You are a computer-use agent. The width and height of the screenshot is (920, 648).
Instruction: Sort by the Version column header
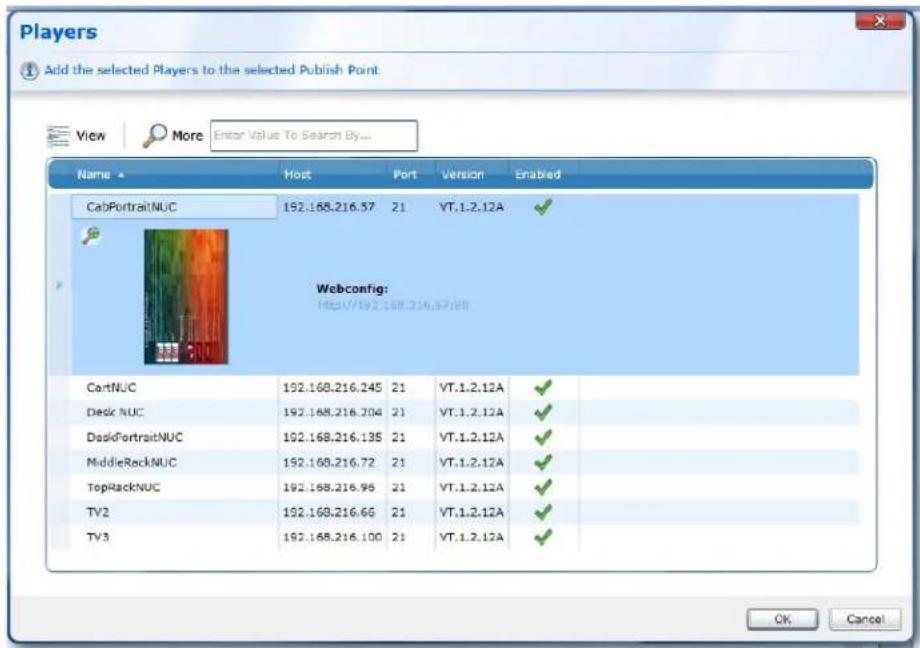coord(462,174)
